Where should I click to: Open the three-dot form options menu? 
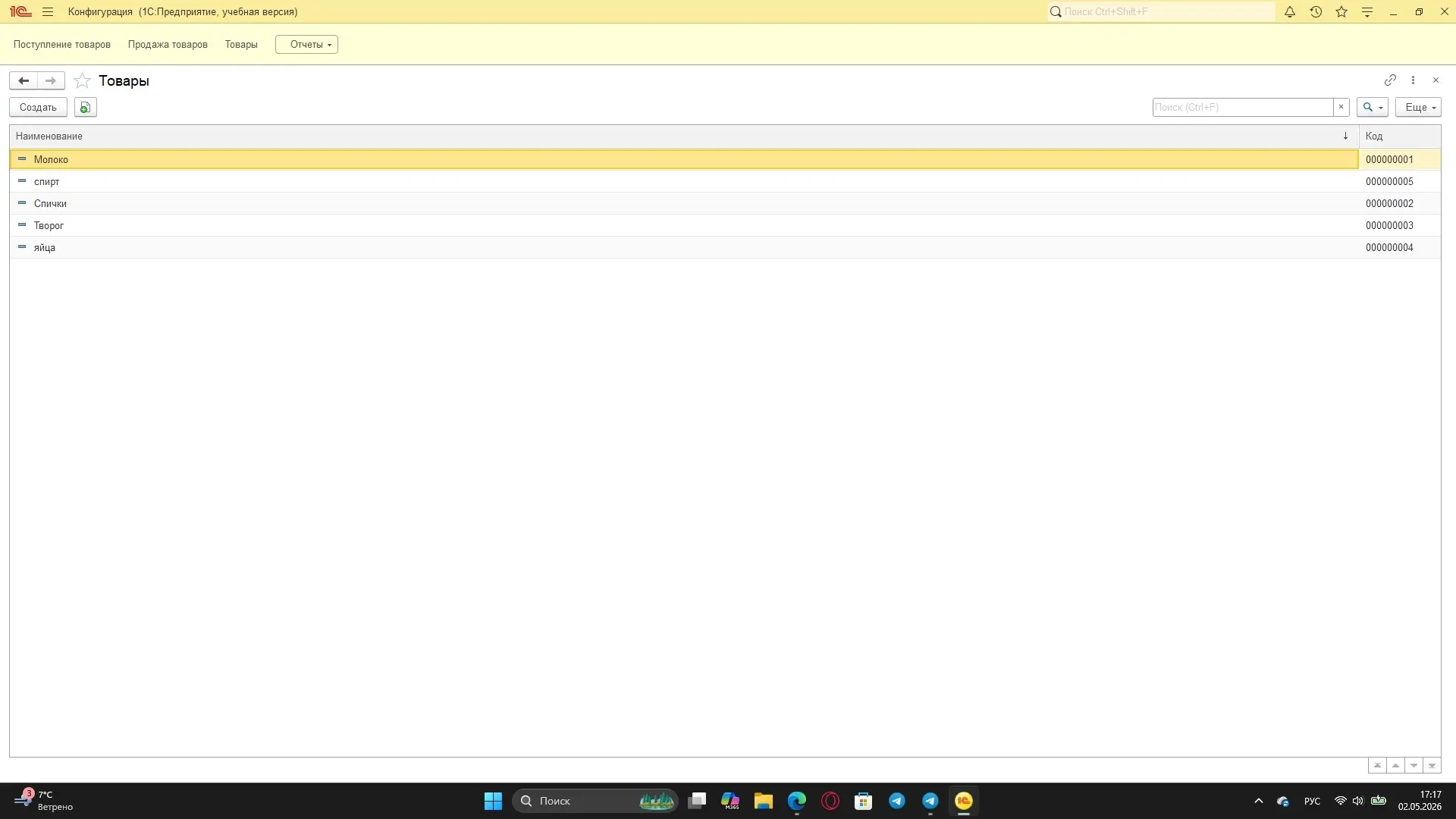(x=1413, y=80)
